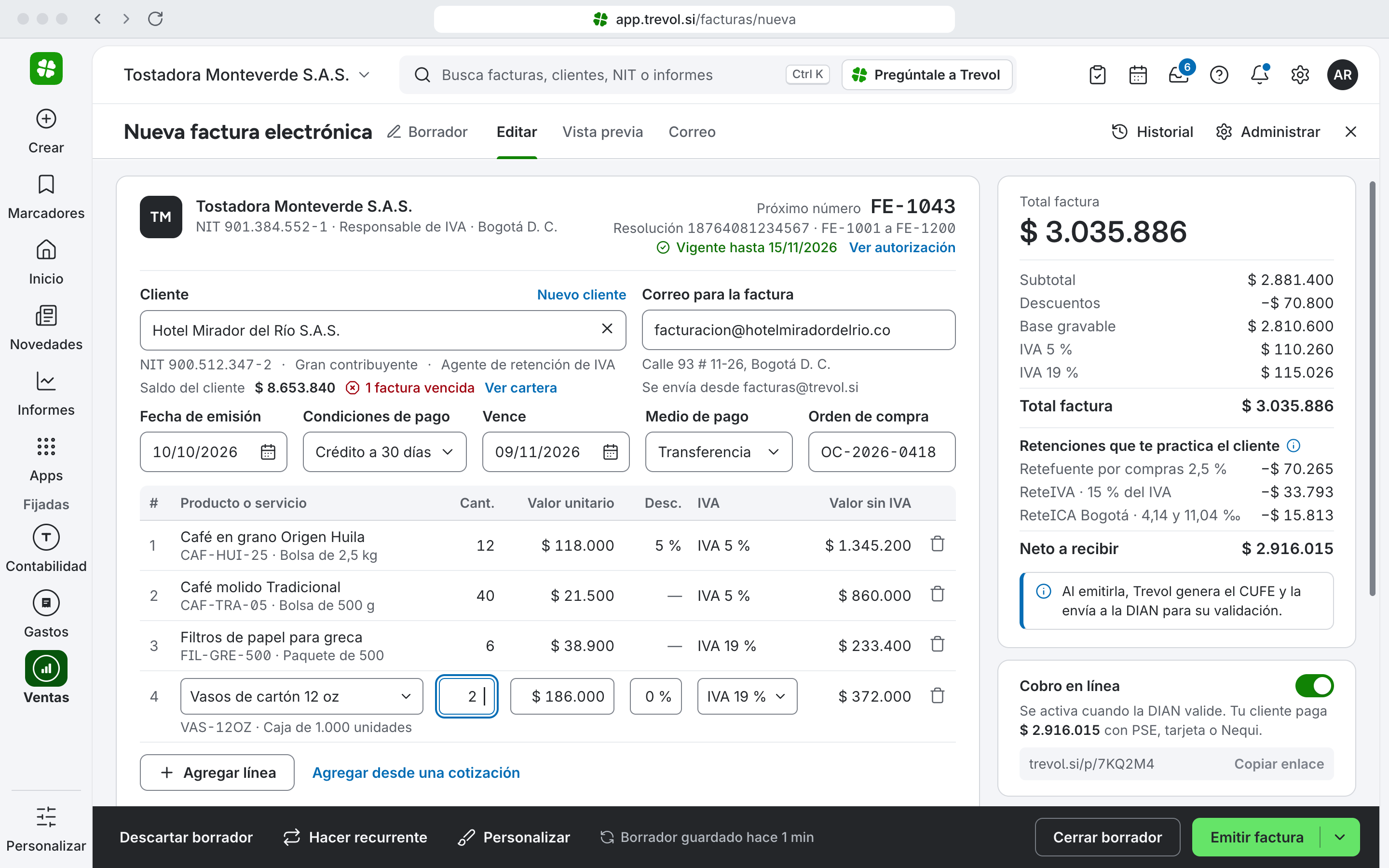
Task: Open Ver cartera link
Action: pyautogui.click(x=520, y=388)
